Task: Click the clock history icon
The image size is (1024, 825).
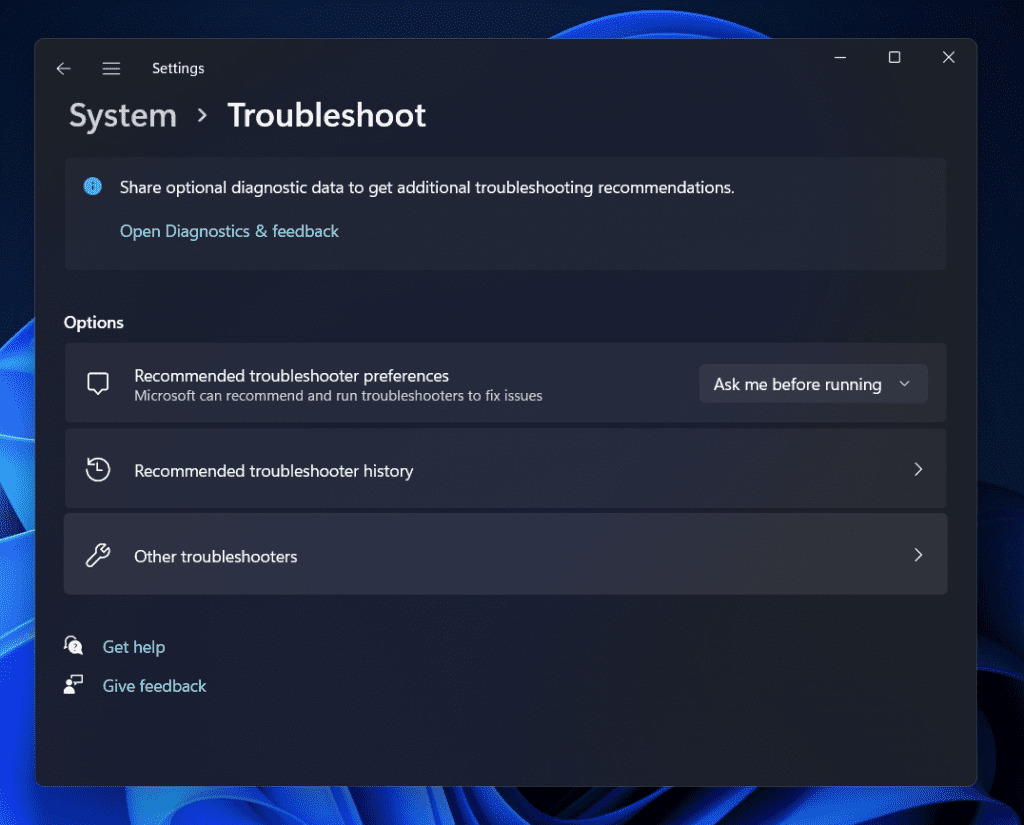Action: tap(98, 470)
